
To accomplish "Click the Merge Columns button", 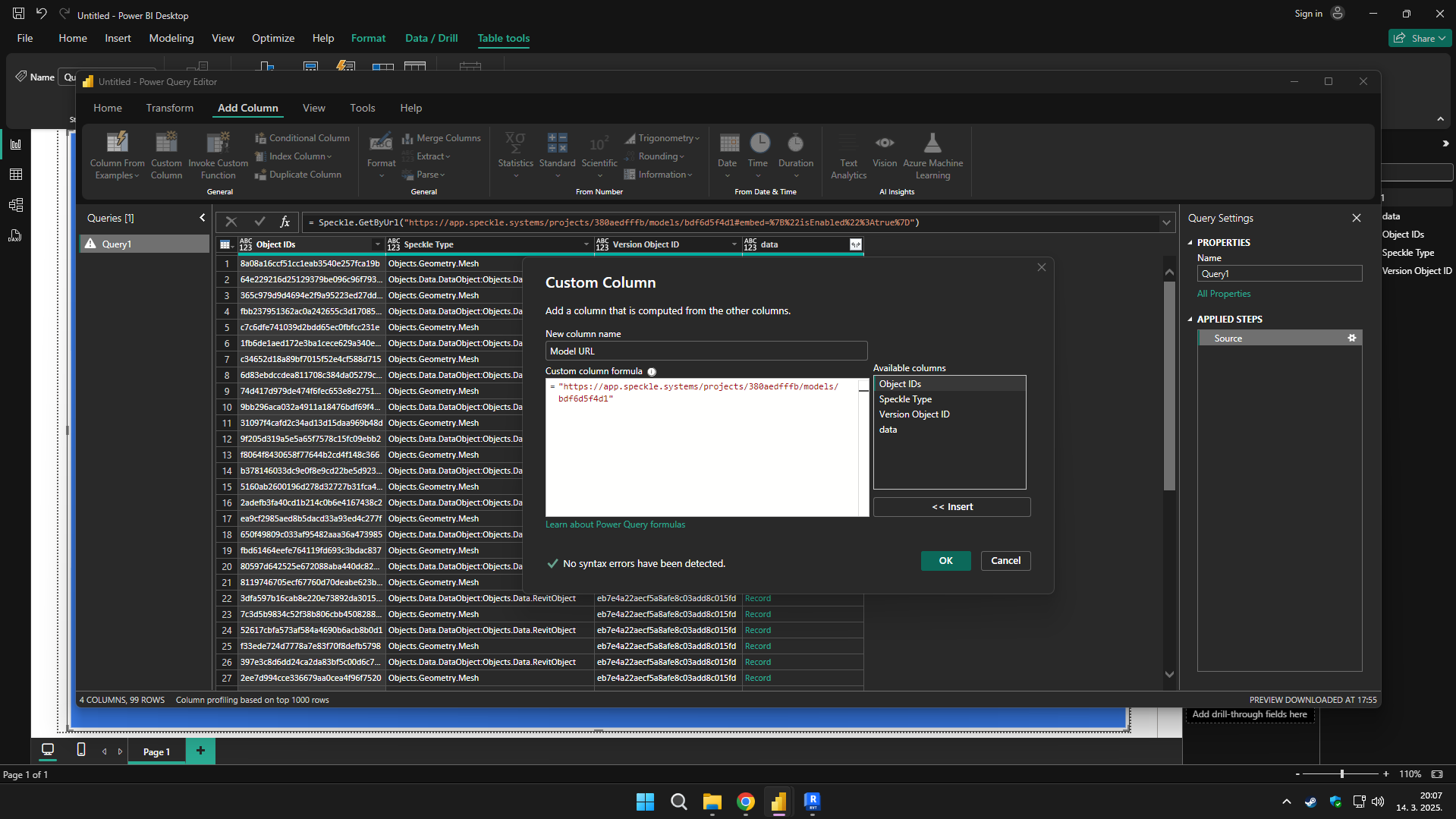I will [x=441, y=138].
